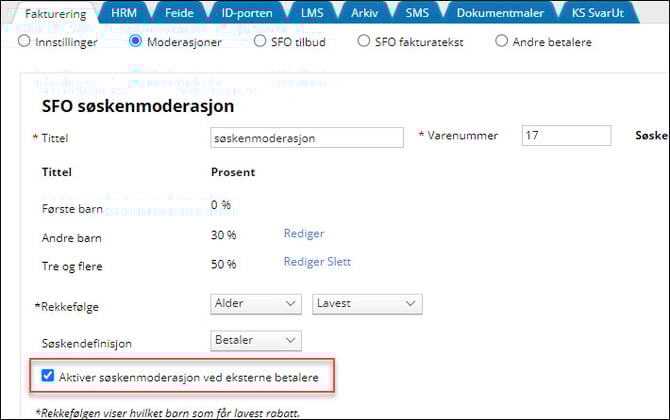Switch to the HRM tab
Screen dimensions: 670x420
[124, 13]
